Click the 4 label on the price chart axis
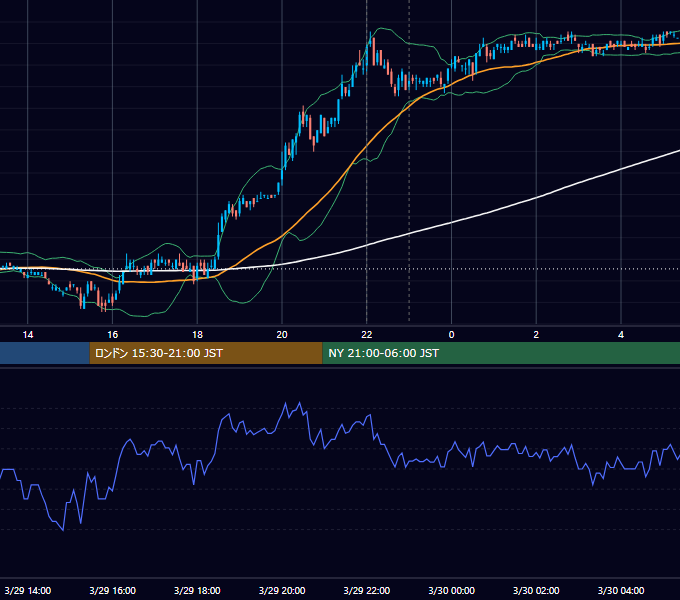This screenshot has width=680, height=600. (621, 335)
